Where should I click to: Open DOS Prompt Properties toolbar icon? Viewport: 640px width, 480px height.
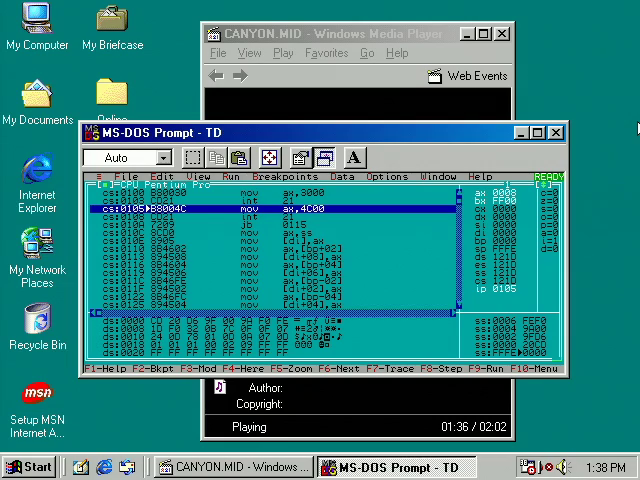click(x=300, y=158)
